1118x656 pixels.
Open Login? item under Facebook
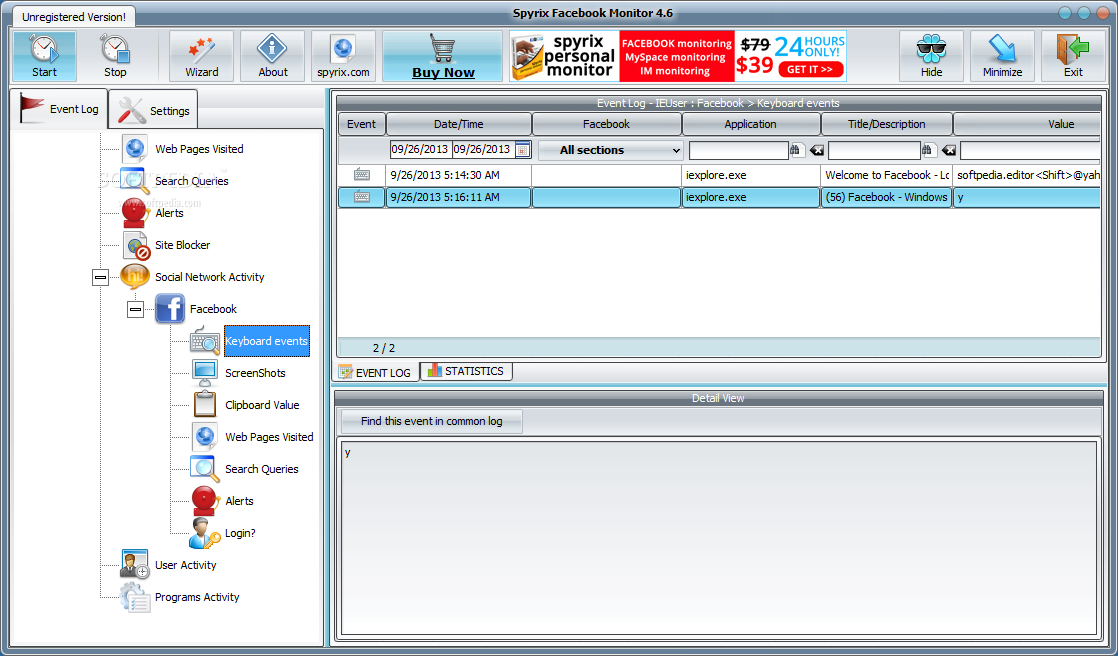(240, 533)
